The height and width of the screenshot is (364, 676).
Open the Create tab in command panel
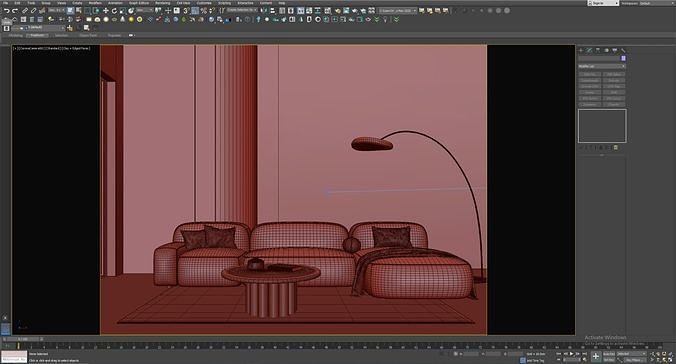pyautogui.click(x=580, y=50)
